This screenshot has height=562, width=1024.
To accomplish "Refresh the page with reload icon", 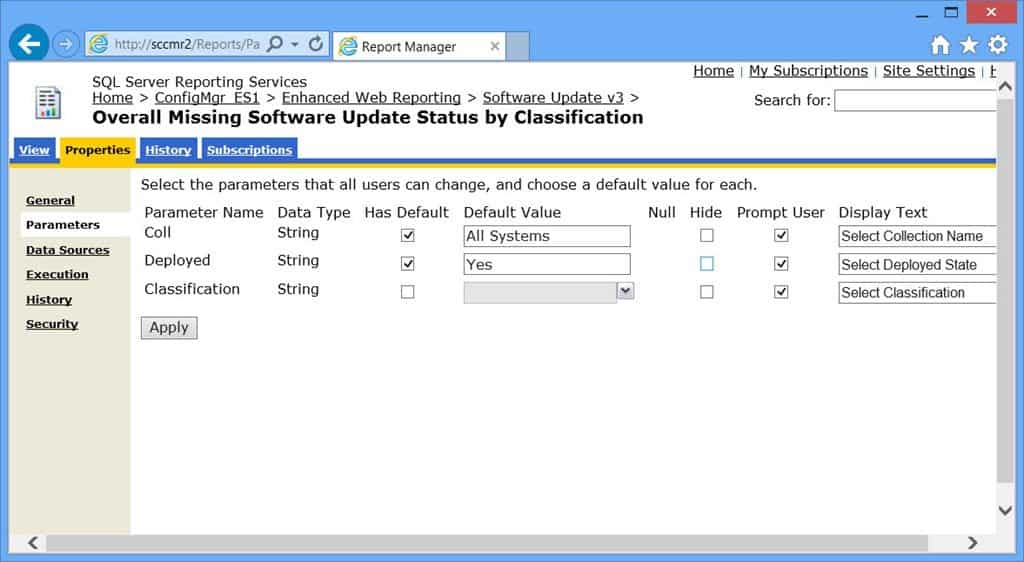I will [x=316, y=44].
